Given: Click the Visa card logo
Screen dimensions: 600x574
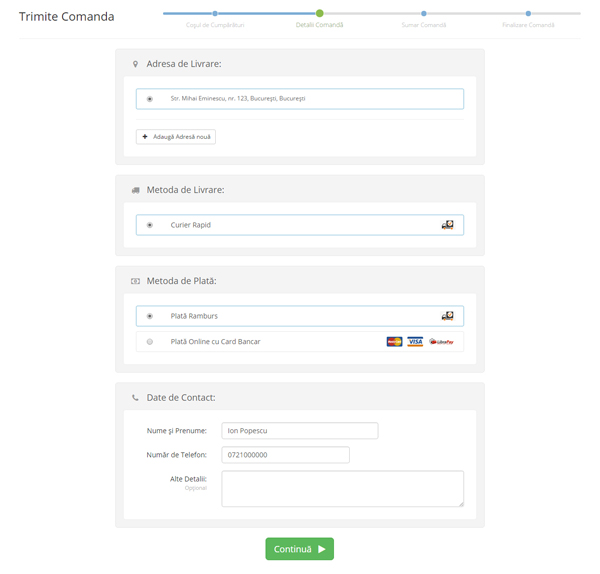Looking at the screenshot, I should click(415, 342).
